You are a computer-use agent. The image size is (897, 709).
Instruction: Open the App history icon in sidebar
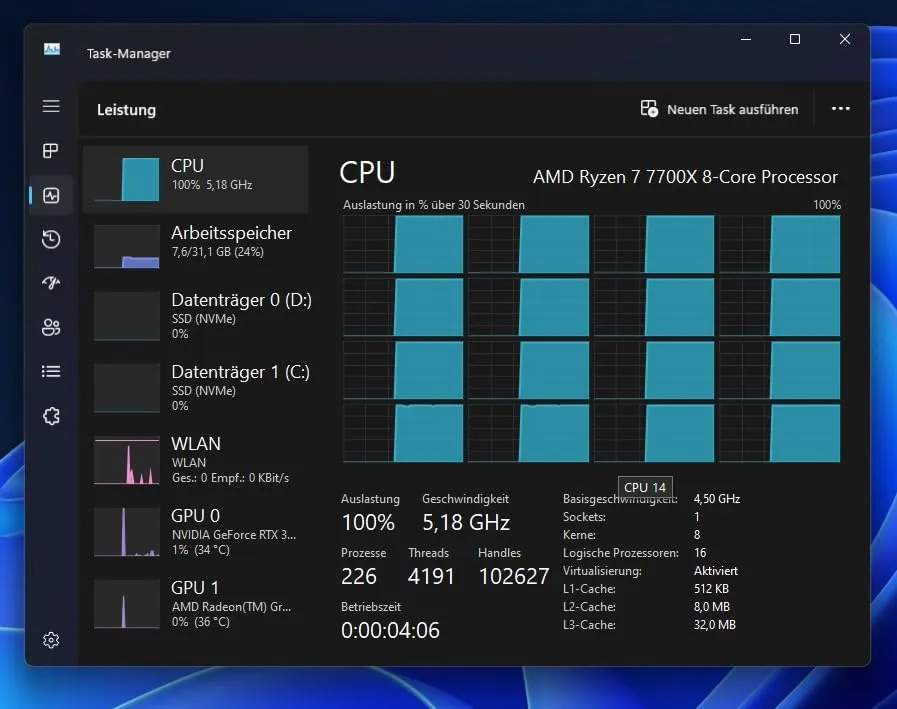click(x=51, y=239)
